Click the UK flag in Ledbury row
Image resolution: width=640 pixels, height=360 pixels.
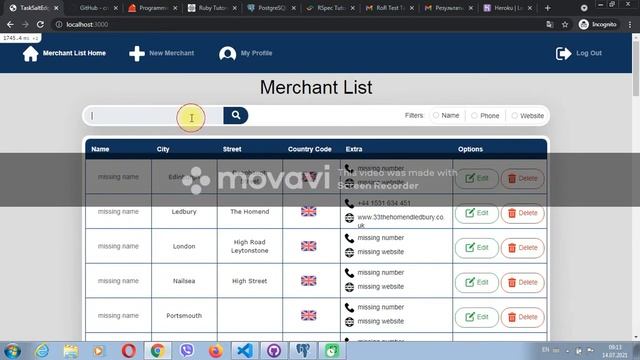309,211
